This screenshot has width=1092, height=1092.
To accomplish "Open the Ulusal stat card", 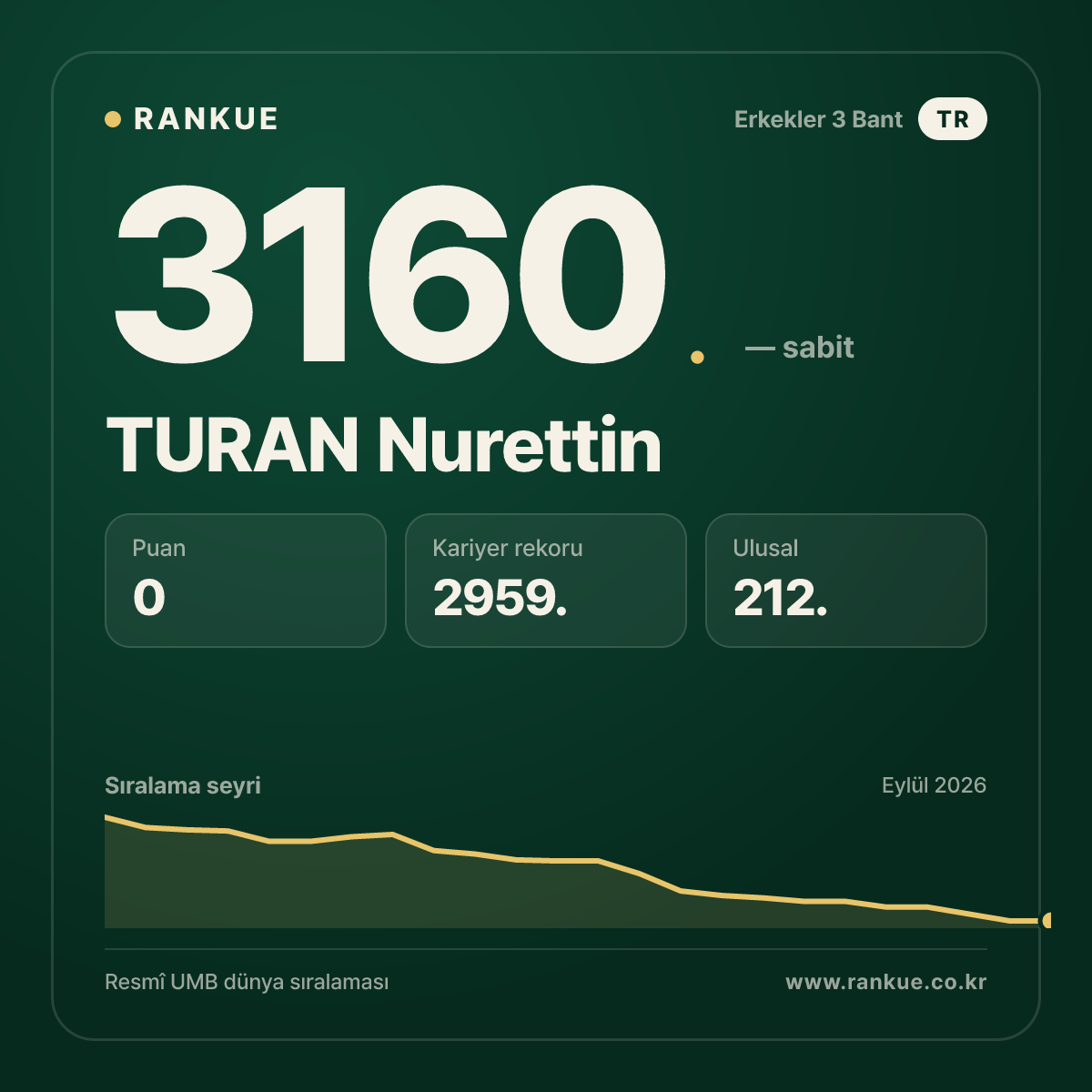I will point(846,581).
